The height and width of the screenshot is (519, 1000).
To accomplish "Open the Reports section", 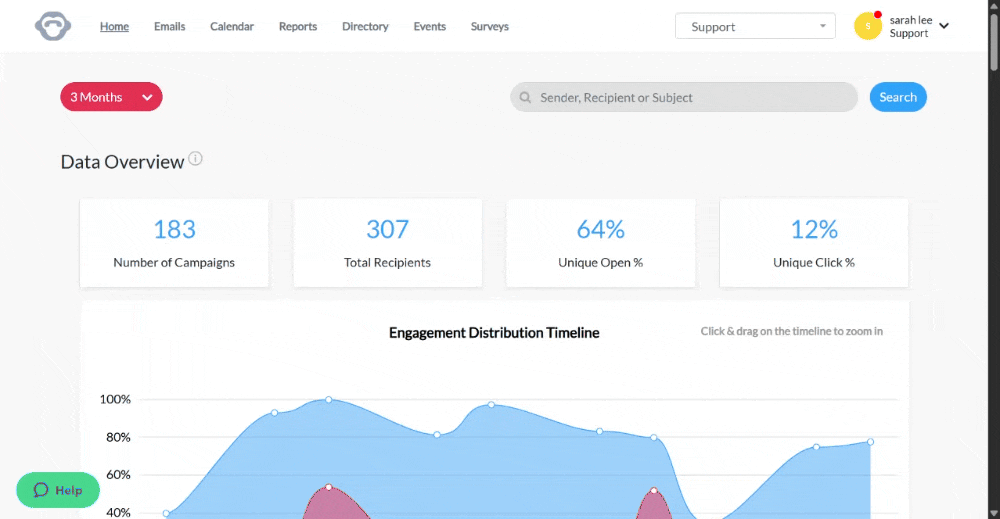I will [x=298, y=26].
